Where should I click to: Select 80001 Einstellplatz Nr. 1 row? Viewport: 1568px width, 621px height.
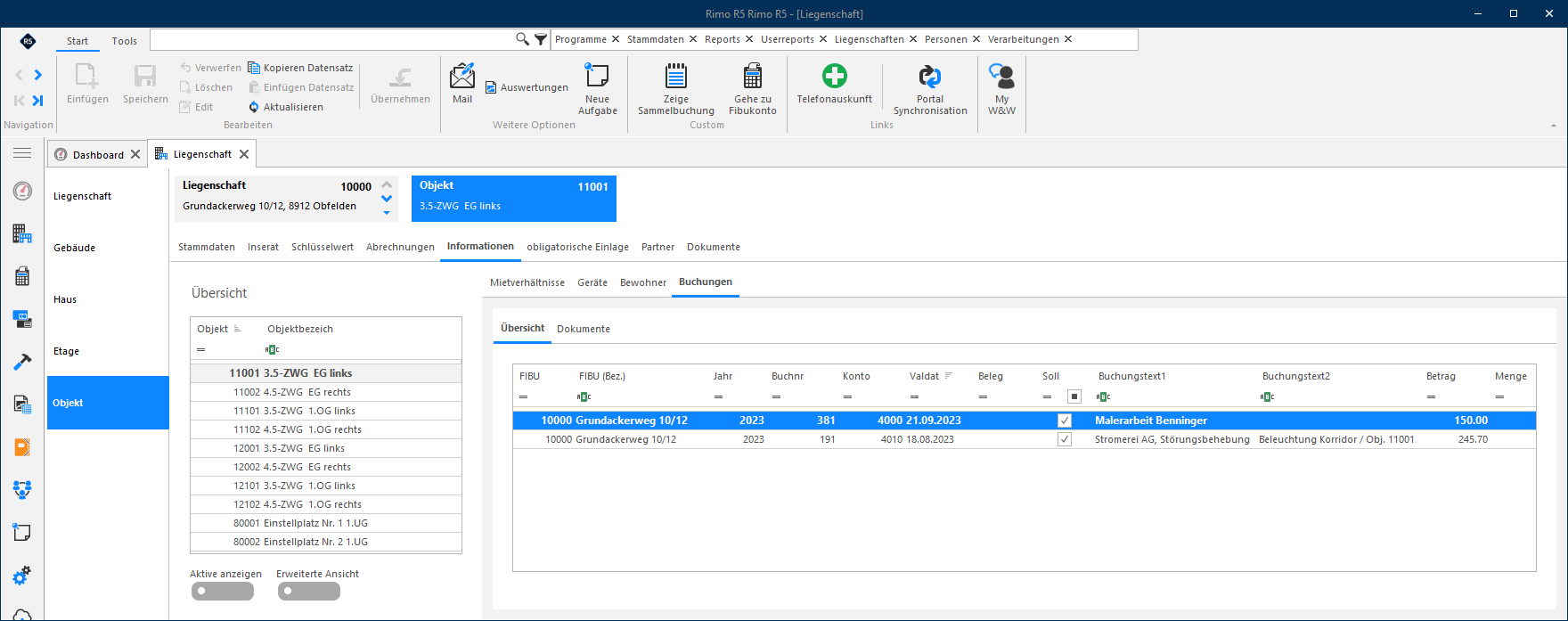pyautogui.click(x=326, y=523)
